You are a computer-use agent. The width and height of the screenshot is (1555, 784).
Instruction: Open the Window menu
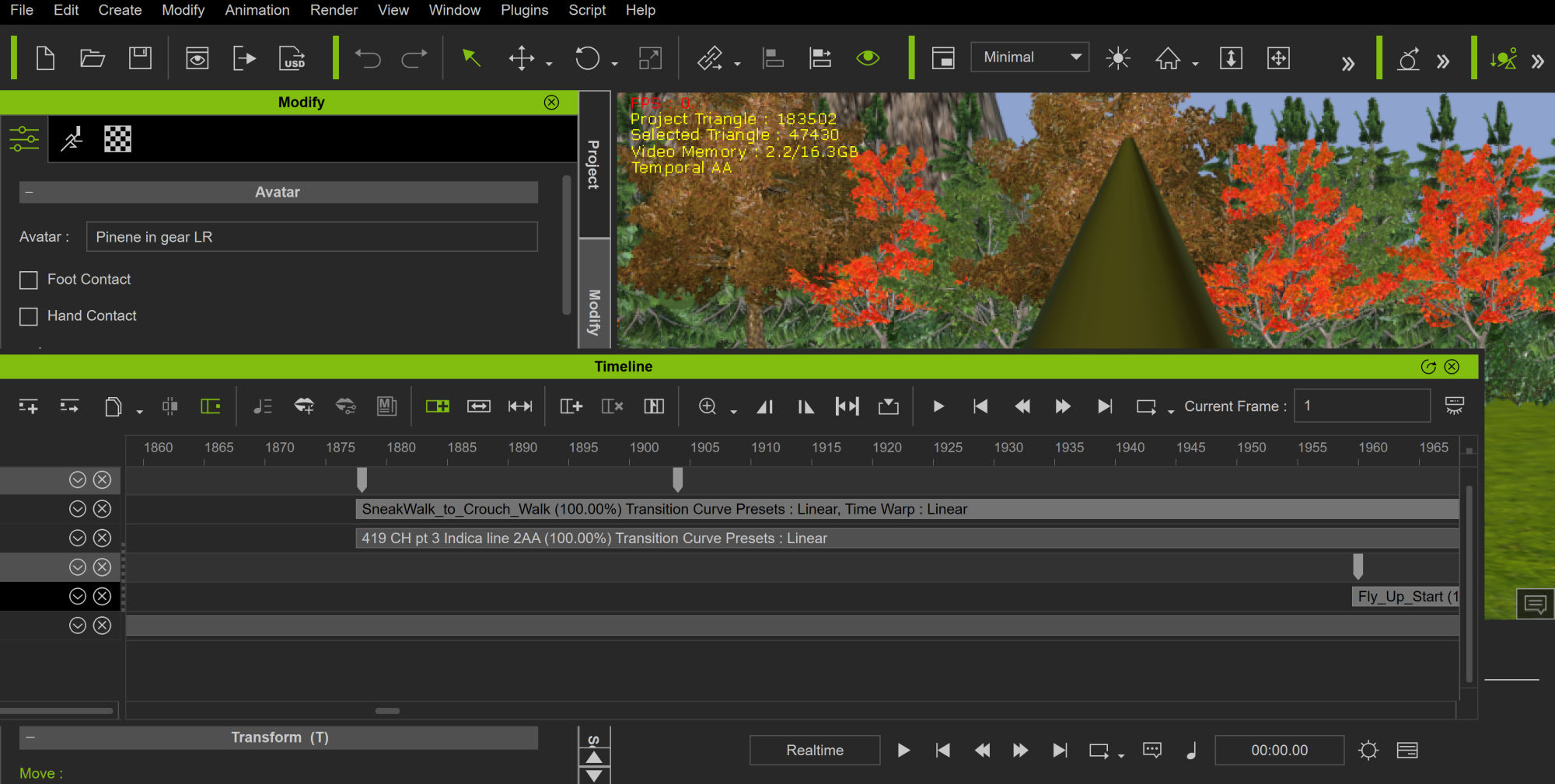pyautogui.click(x=455, y=10)
